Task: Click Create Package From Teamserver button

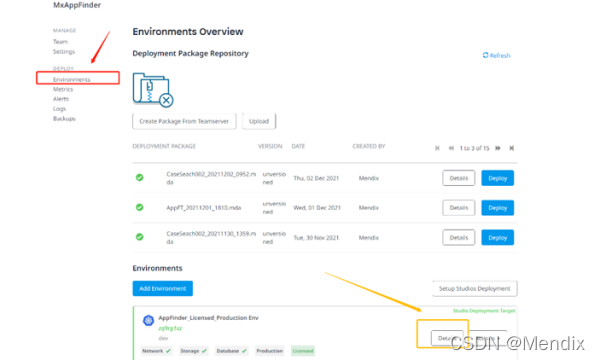Action: click(184, 121)
